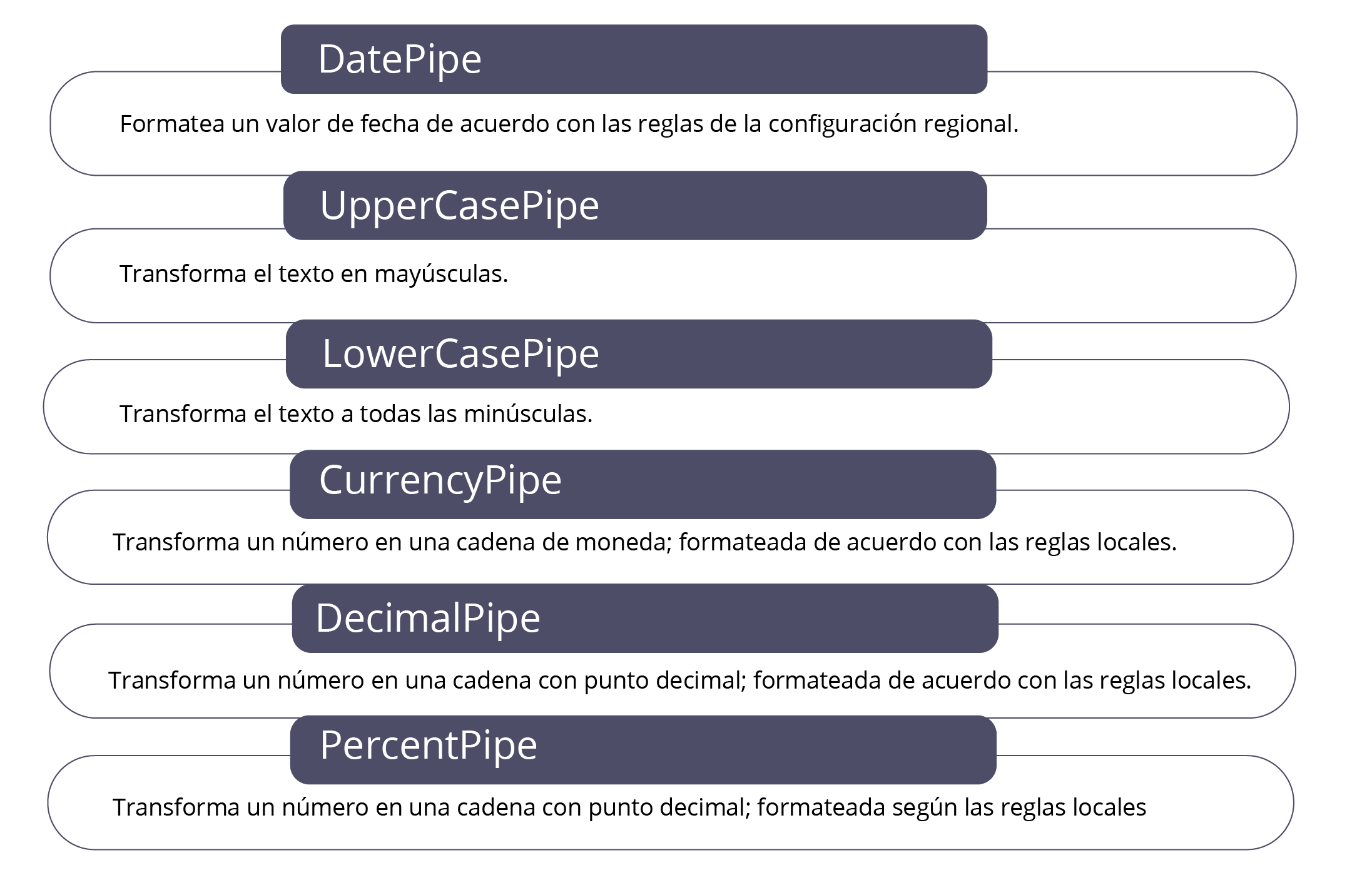Select the UpperCasePipe header box

(x=635, y=205)
